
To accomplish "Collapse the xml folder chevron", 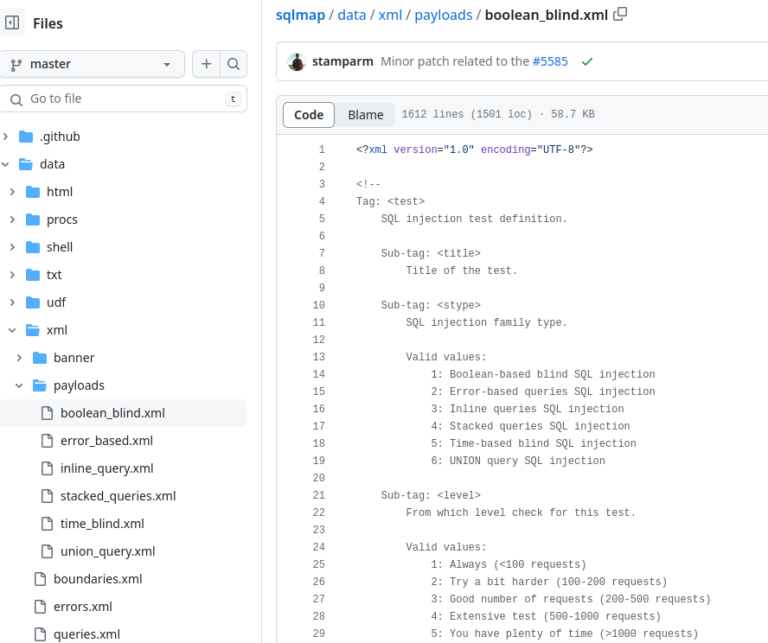I will (x=12, y=330).
